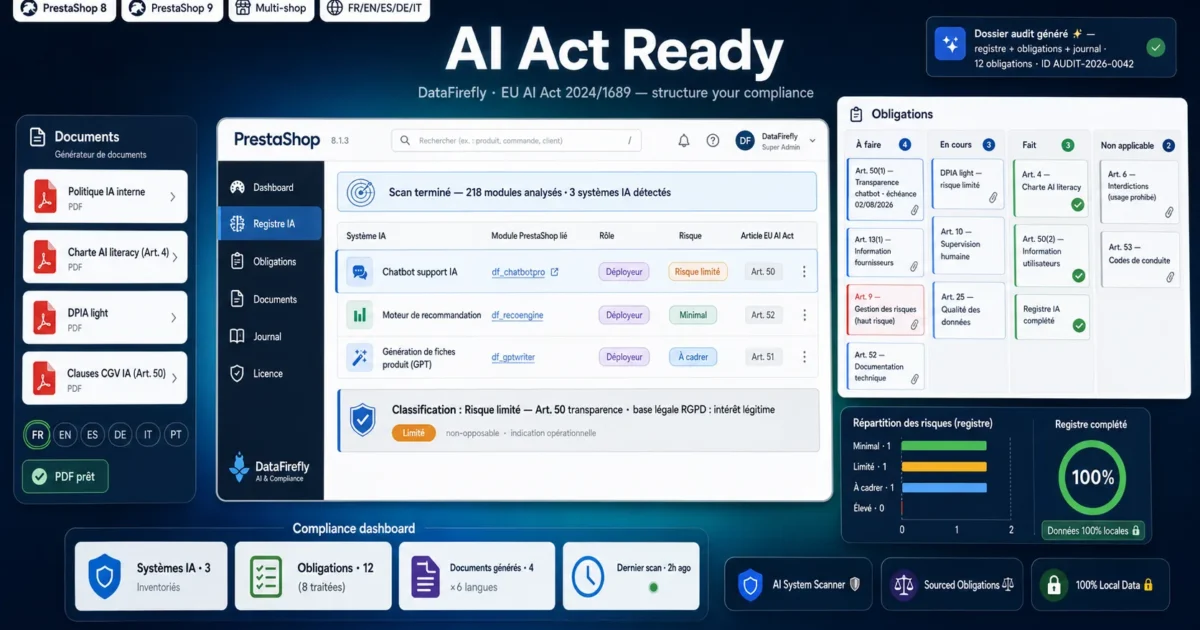Select the IT language option
1200x630 pixels.
149,435
